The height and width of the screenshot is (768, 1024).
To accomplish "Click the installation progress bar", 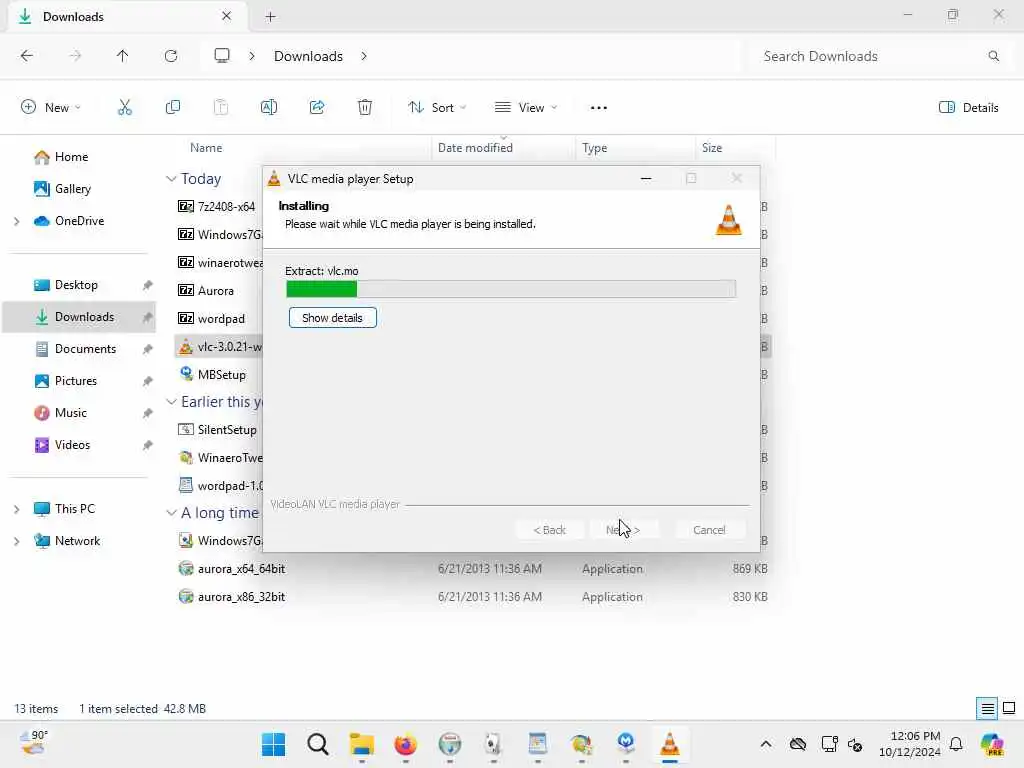I will point(511,289).
